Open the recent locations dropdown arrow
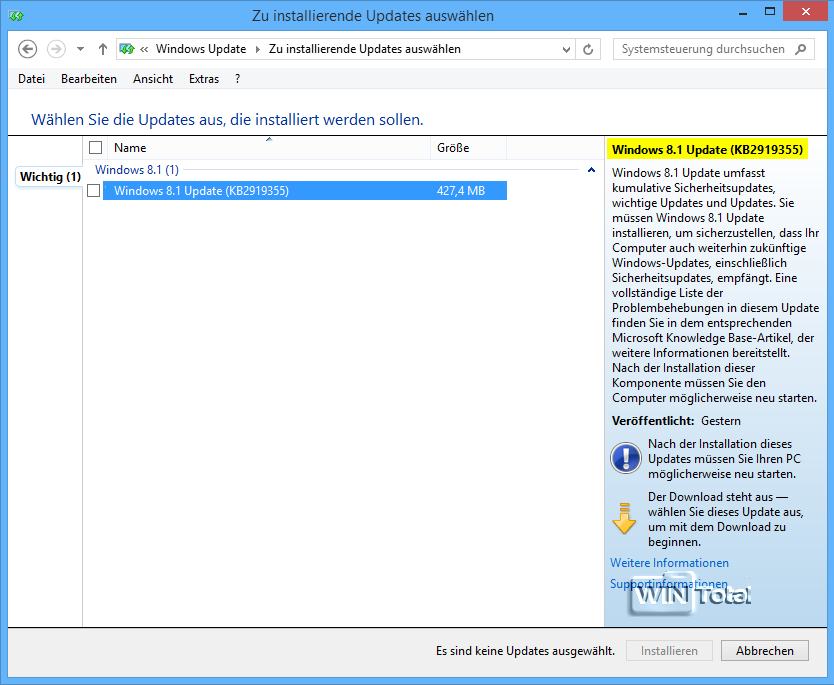This screenshot has height=685, width=834. (80, 49)
